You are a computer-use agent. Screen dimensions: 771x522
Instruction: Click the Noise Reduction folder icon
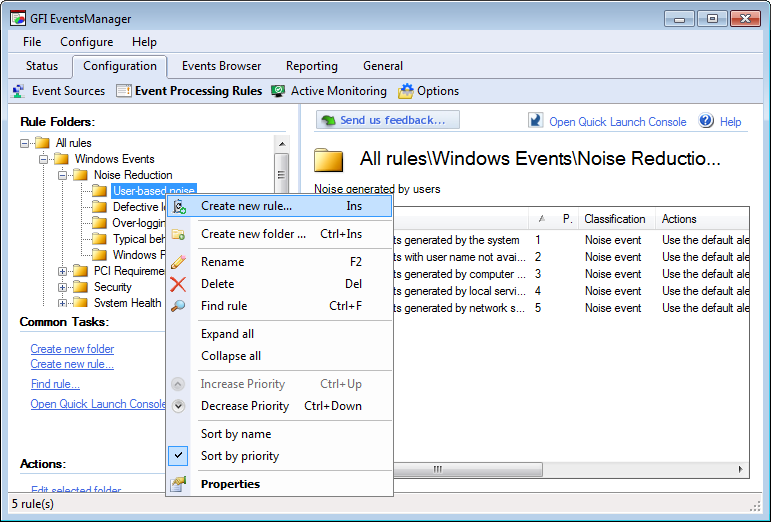81,175
